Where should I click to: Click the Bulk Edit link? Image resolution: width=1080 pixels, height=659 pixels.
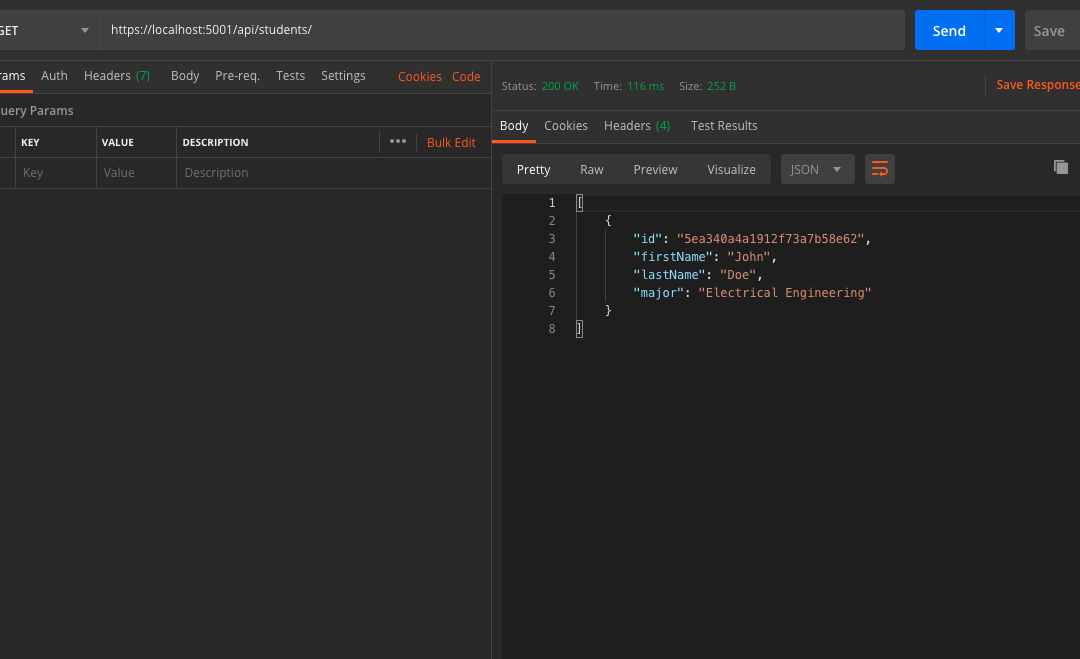pos(451,143)
